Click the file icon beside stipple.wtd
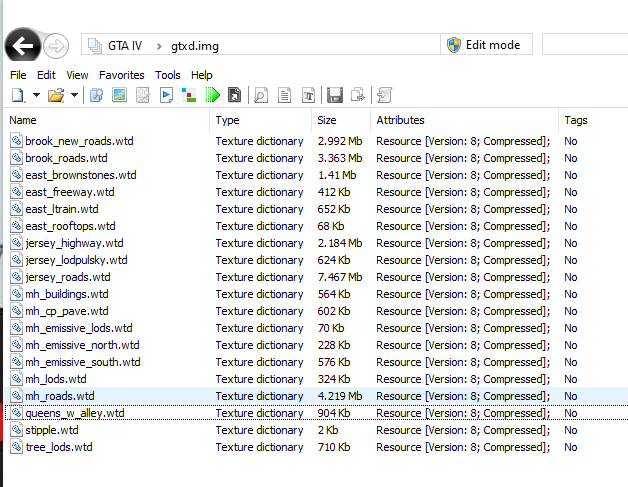Viewport: 628px width, 487px height. tap(16, 430)
